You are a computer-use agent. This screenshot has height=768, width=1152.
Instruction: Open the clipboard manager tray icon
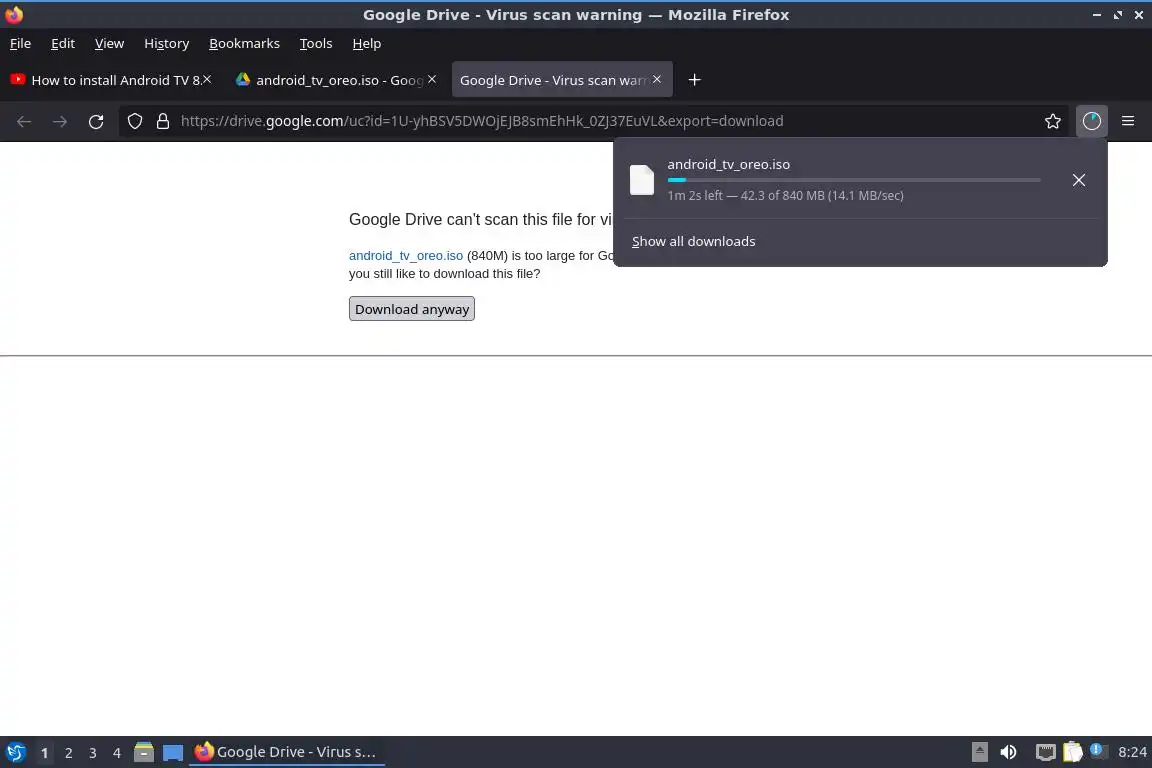point(1073,752)
